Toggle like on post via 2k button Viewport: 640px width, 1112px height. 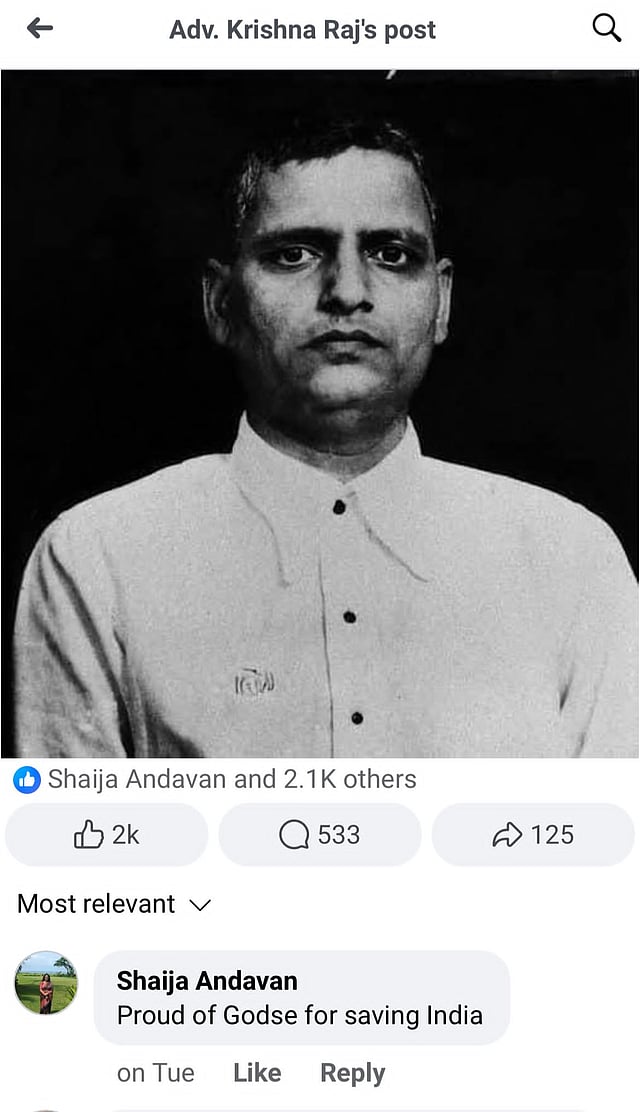106,835
